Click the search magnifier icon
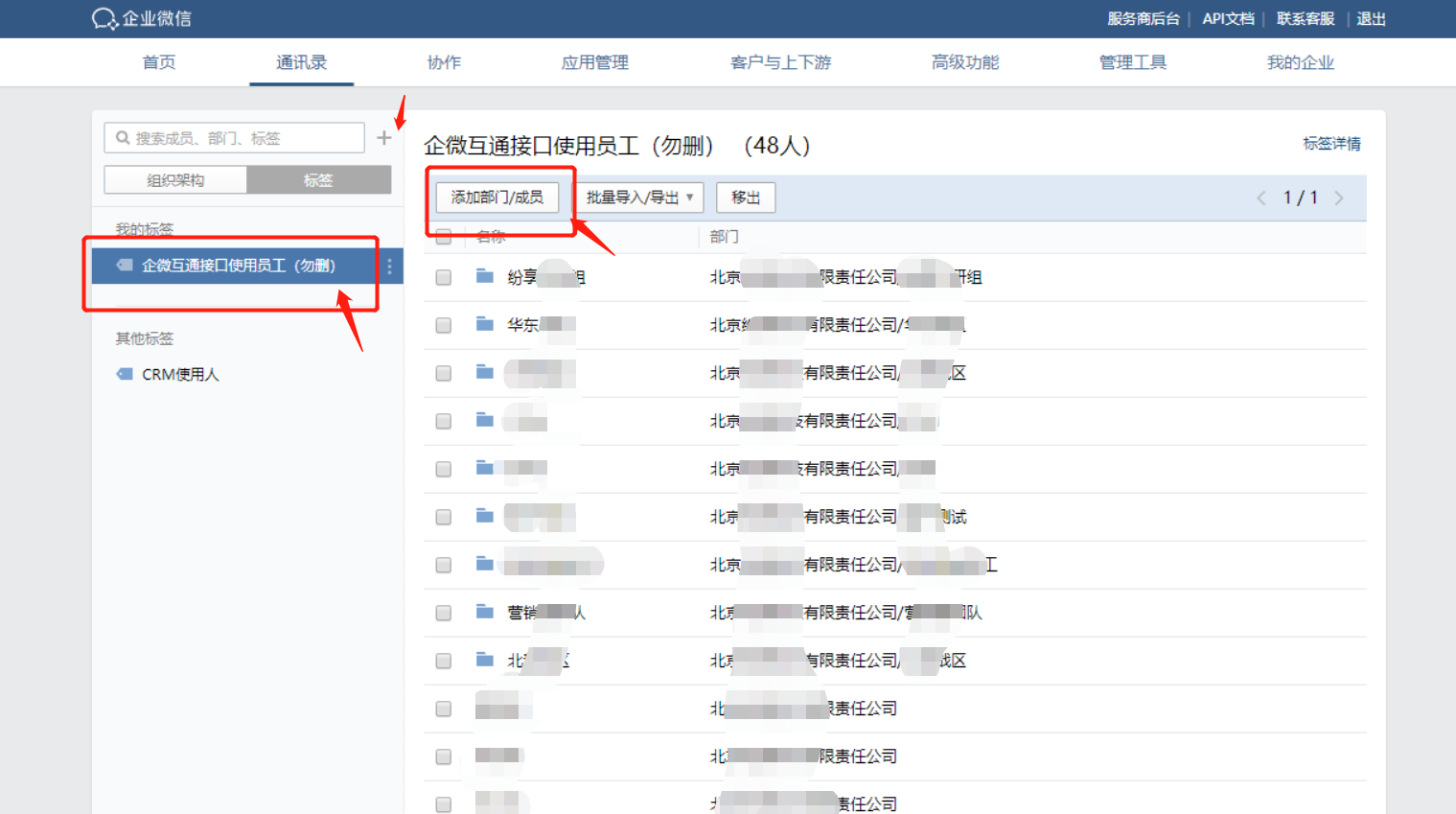Screen dimensions: 1456x814 (x=123, y=138)
